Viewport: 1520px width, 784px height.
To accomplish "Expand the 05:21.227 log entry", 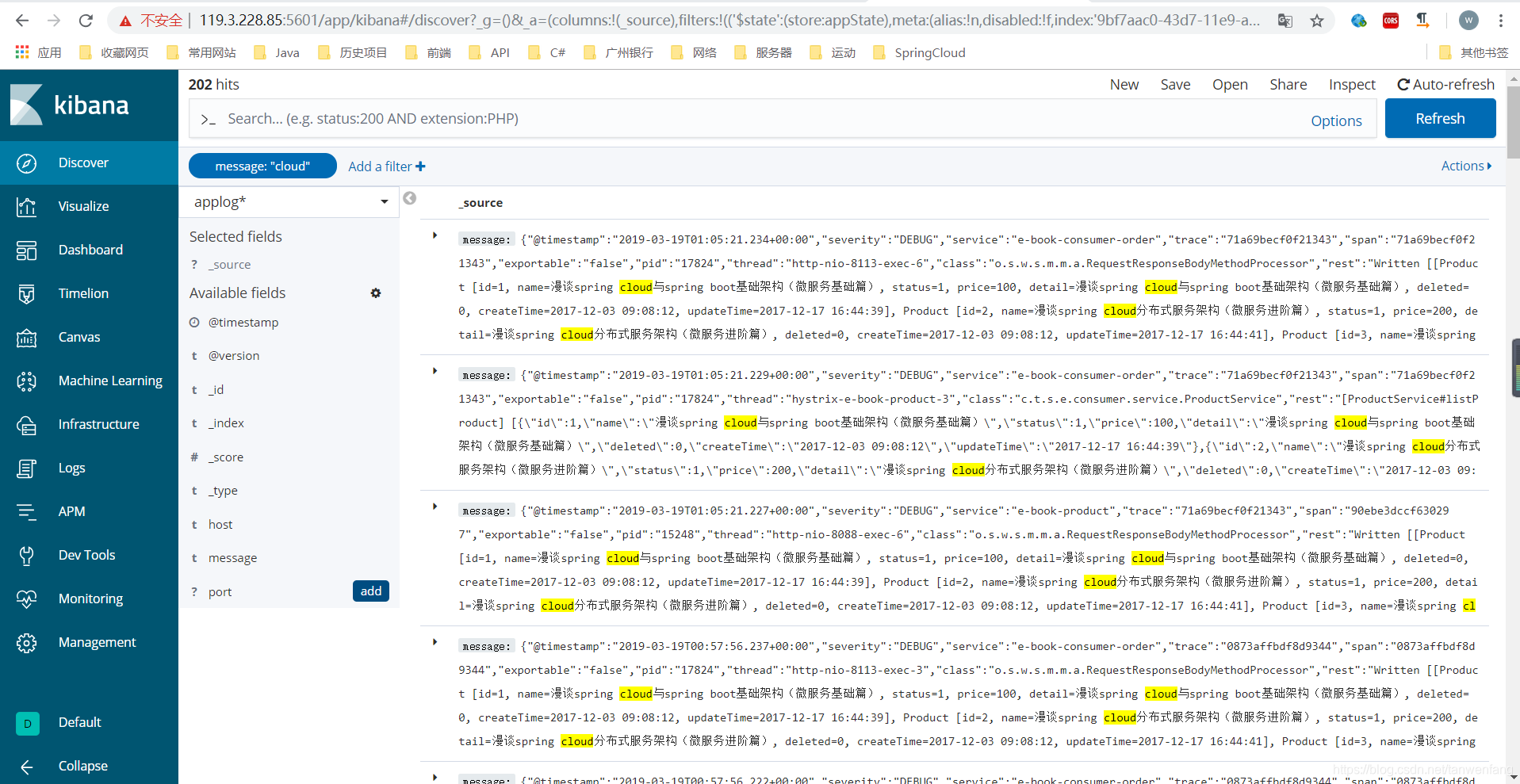I will point(435,507).
